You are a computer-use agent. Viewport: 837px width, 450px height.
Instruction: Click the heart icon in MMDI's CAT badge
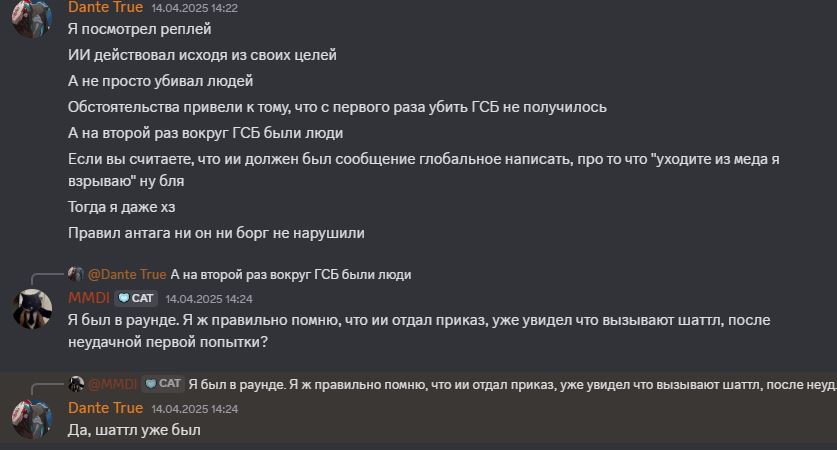(124, 298)
